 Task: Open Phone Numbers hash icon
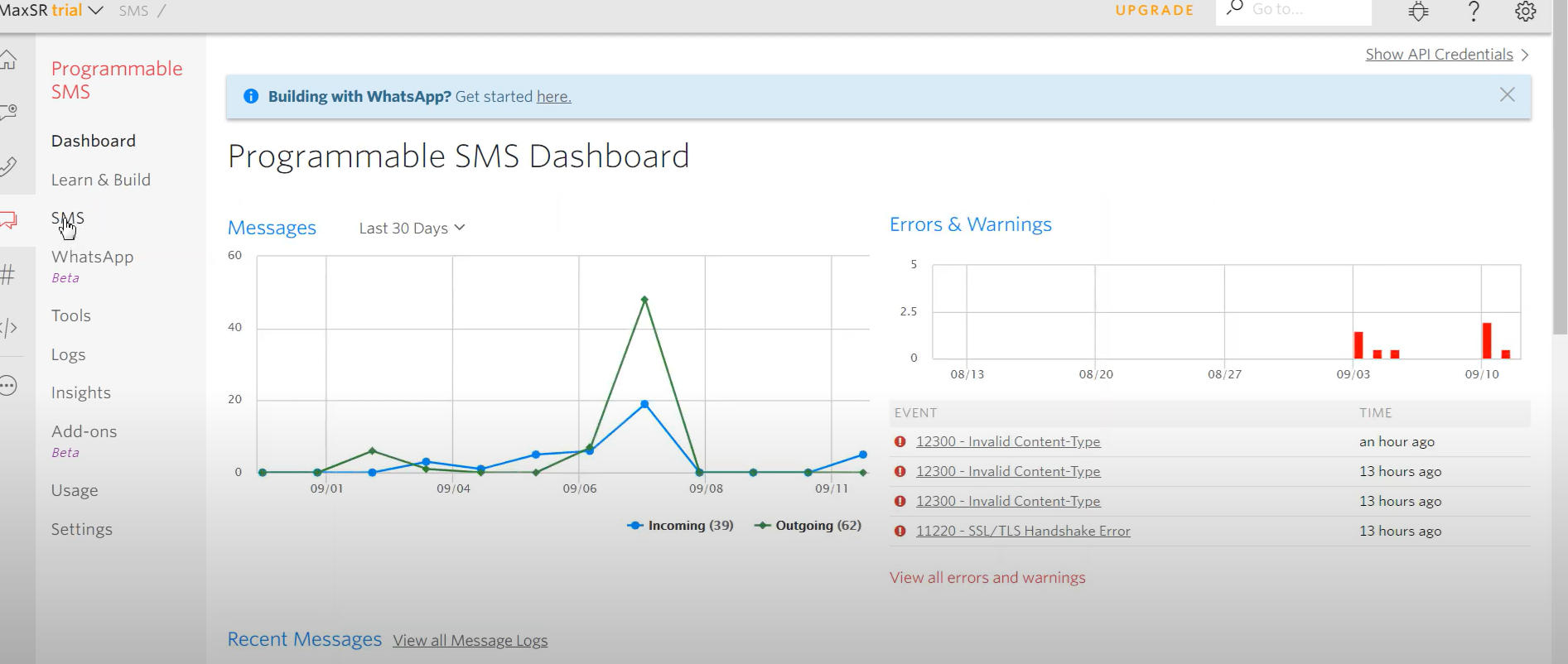8,274
